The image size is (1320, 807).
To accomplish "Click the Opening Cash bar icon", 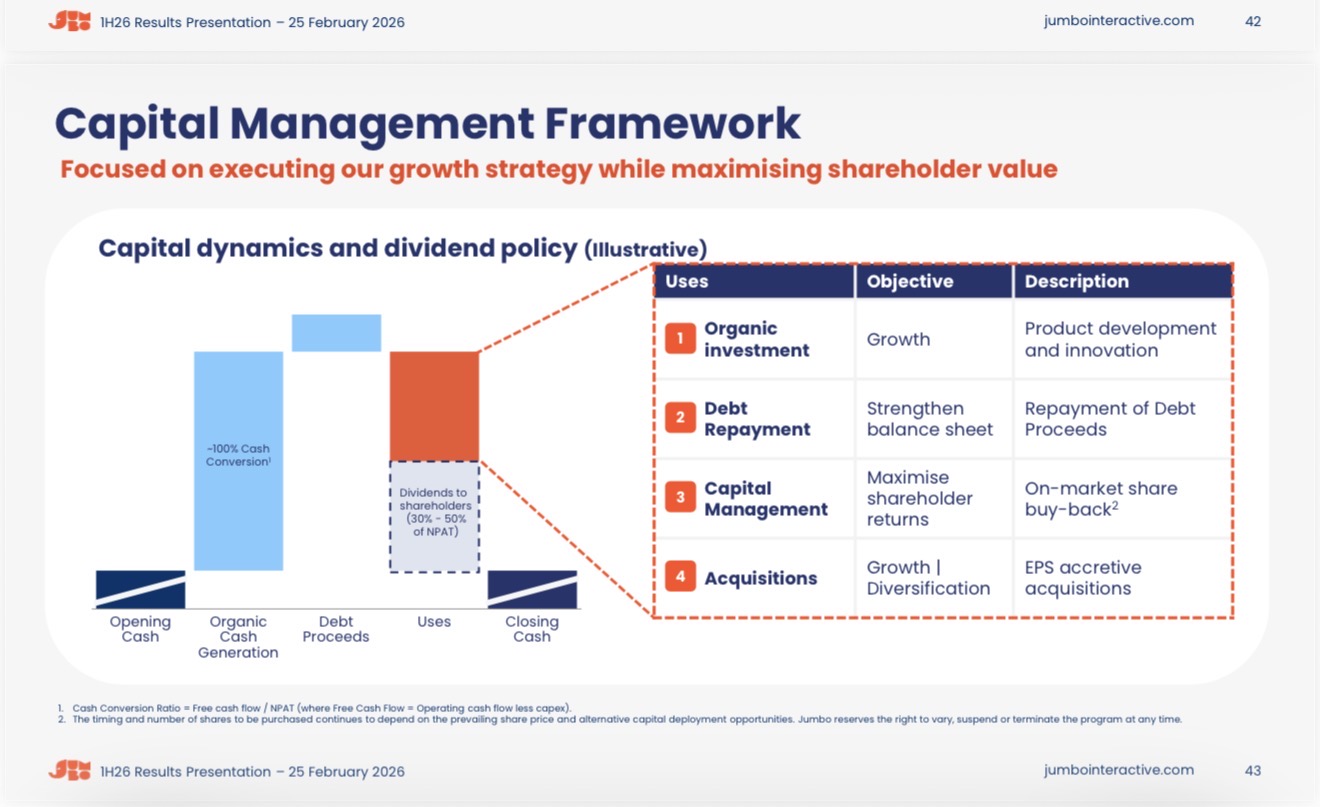I will [x=140, y=589].
